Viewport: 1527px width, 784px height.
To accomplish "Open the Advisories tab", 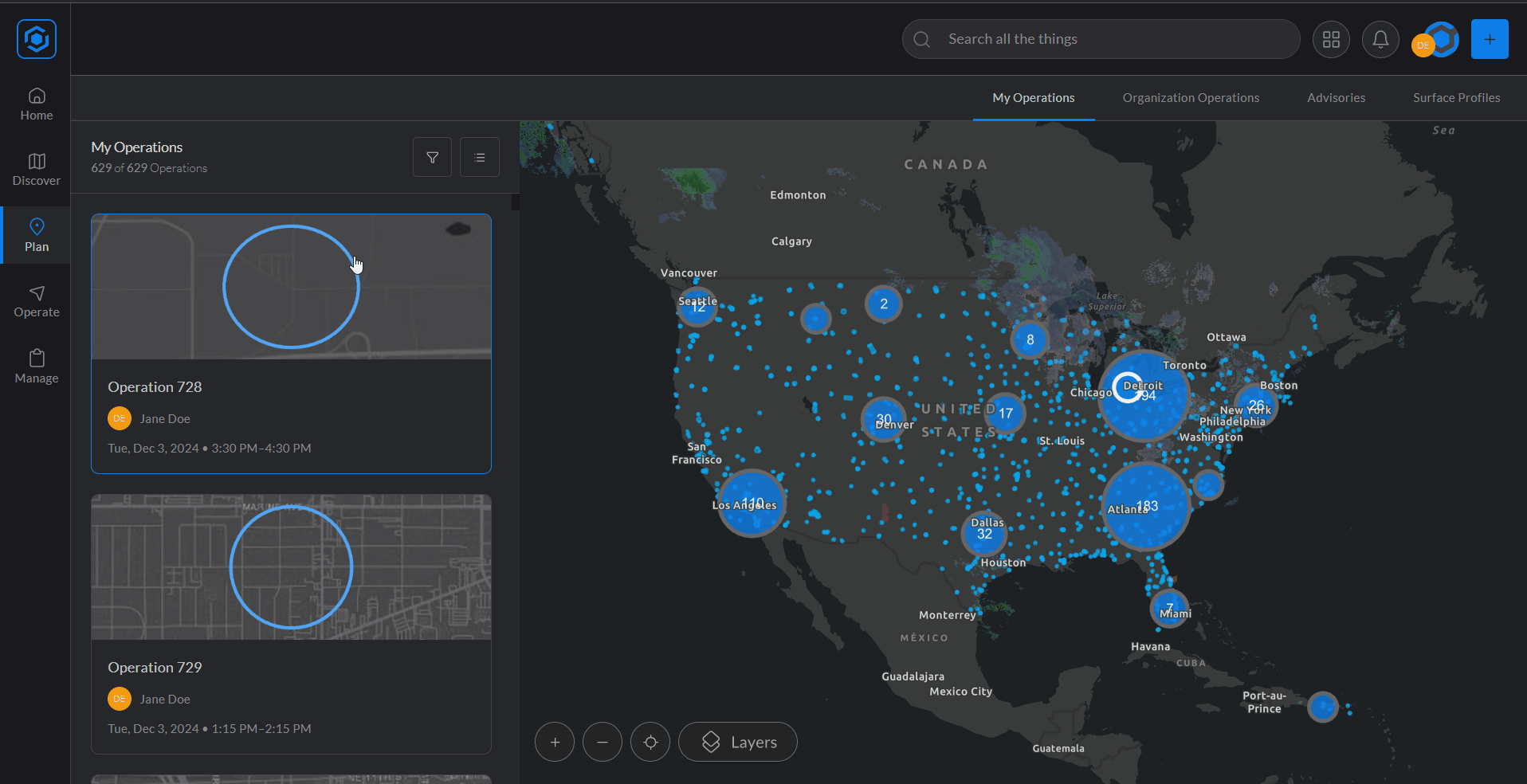I will coord(1335,97).
